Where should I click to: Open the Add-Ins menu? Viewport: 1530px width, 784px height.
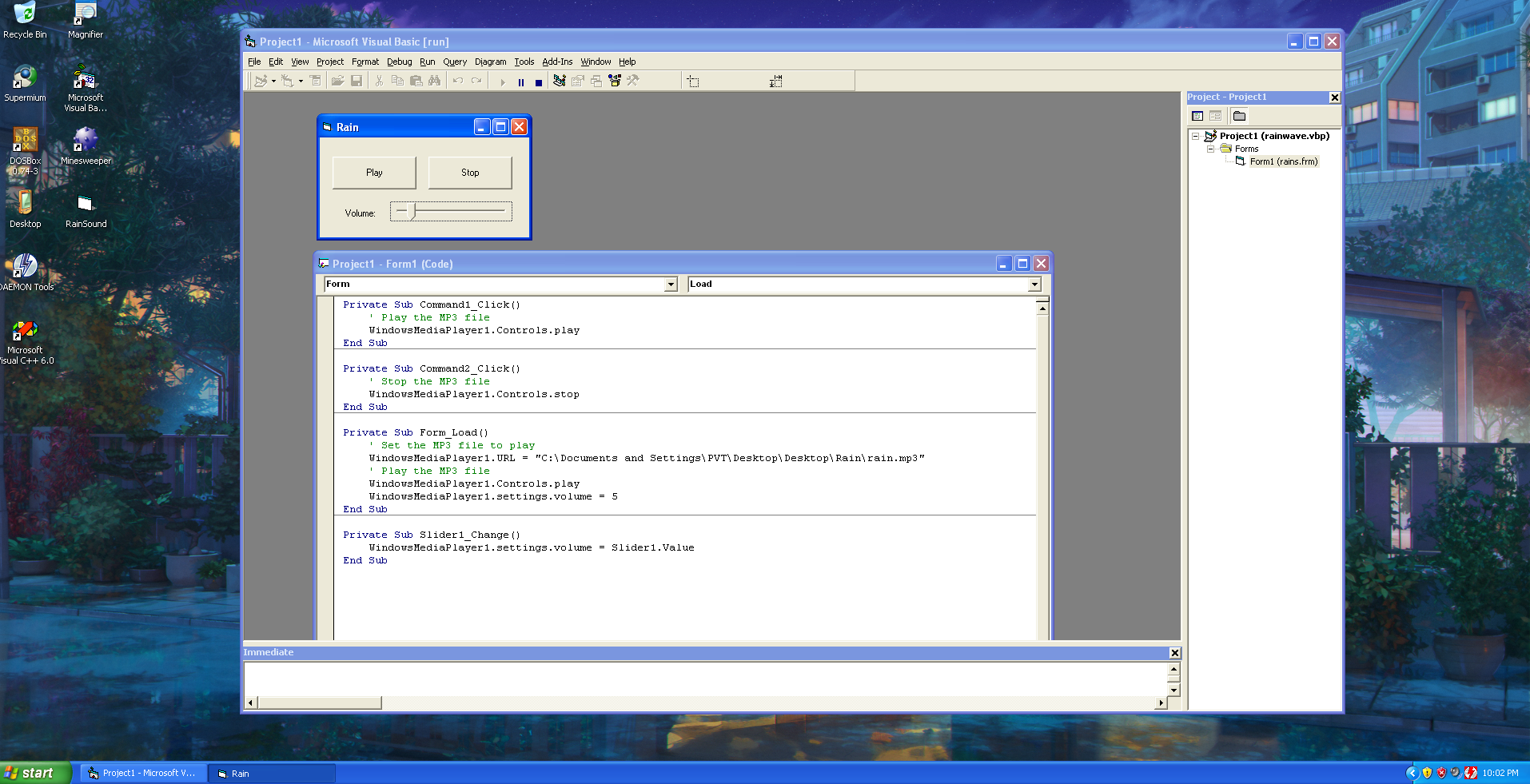click(557, 62)
